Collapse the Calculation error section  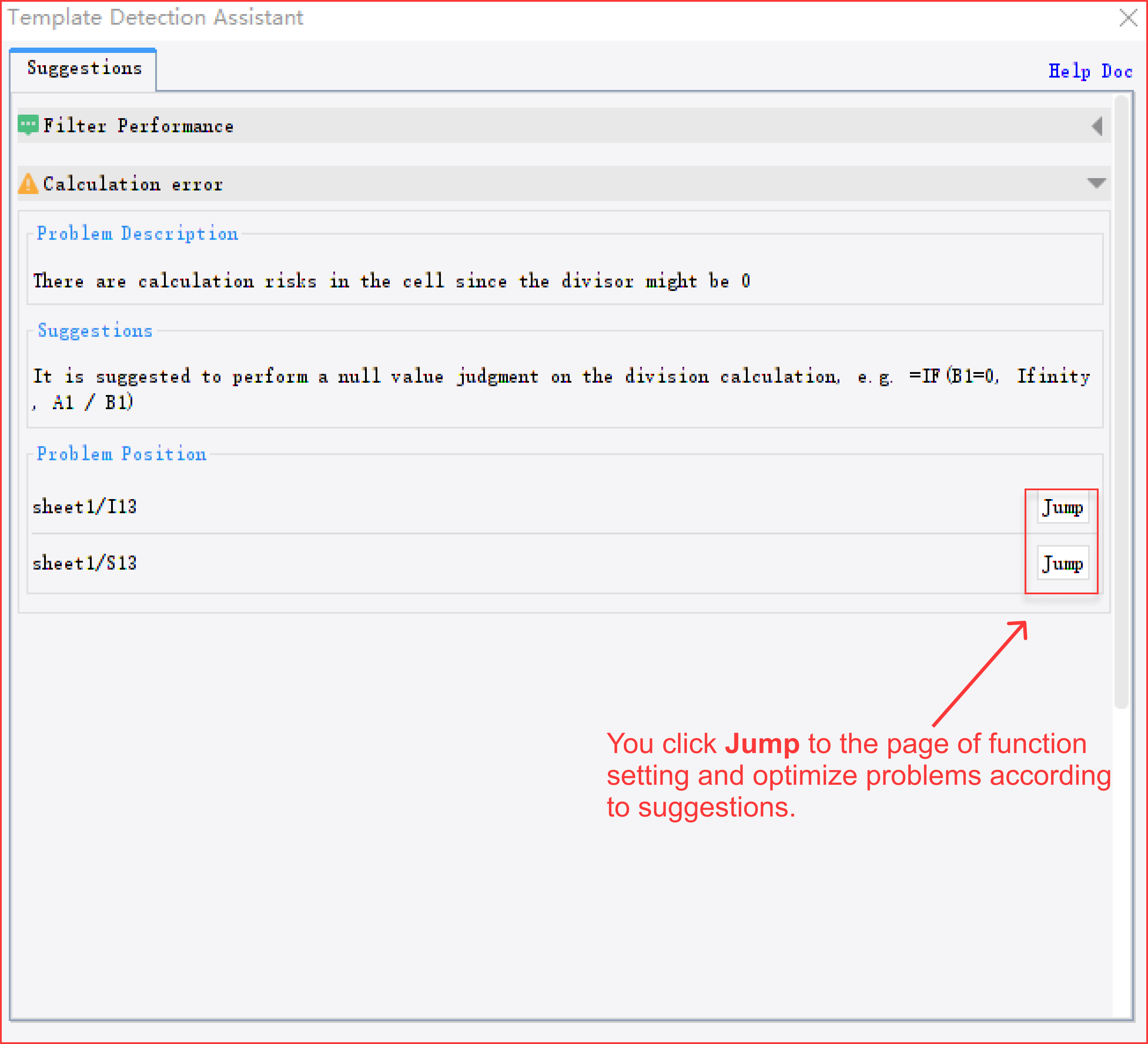pyautogui.click(x=1096, y=183)
